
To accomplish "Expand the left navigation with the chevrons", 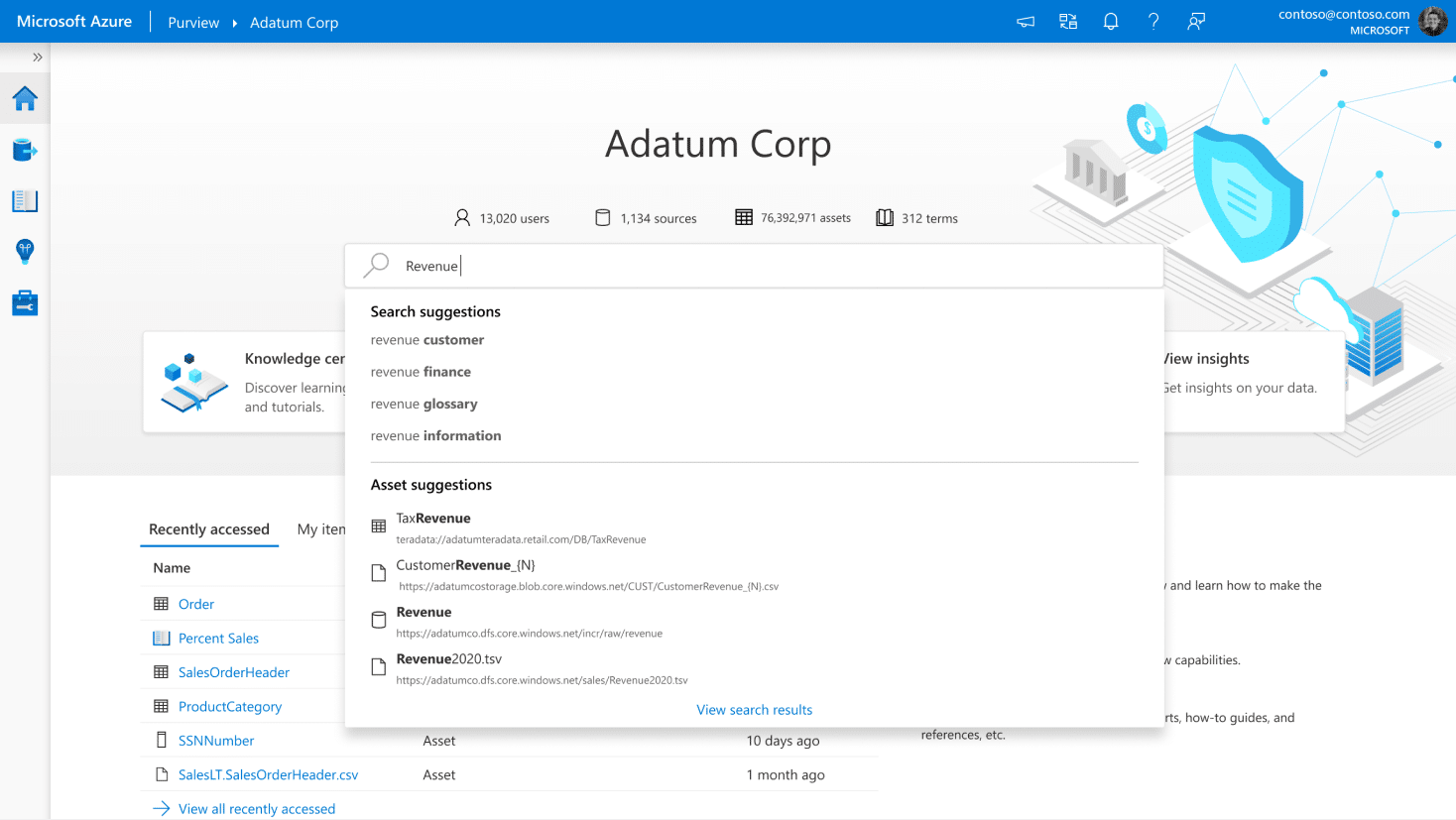I will tap(38, 58).
